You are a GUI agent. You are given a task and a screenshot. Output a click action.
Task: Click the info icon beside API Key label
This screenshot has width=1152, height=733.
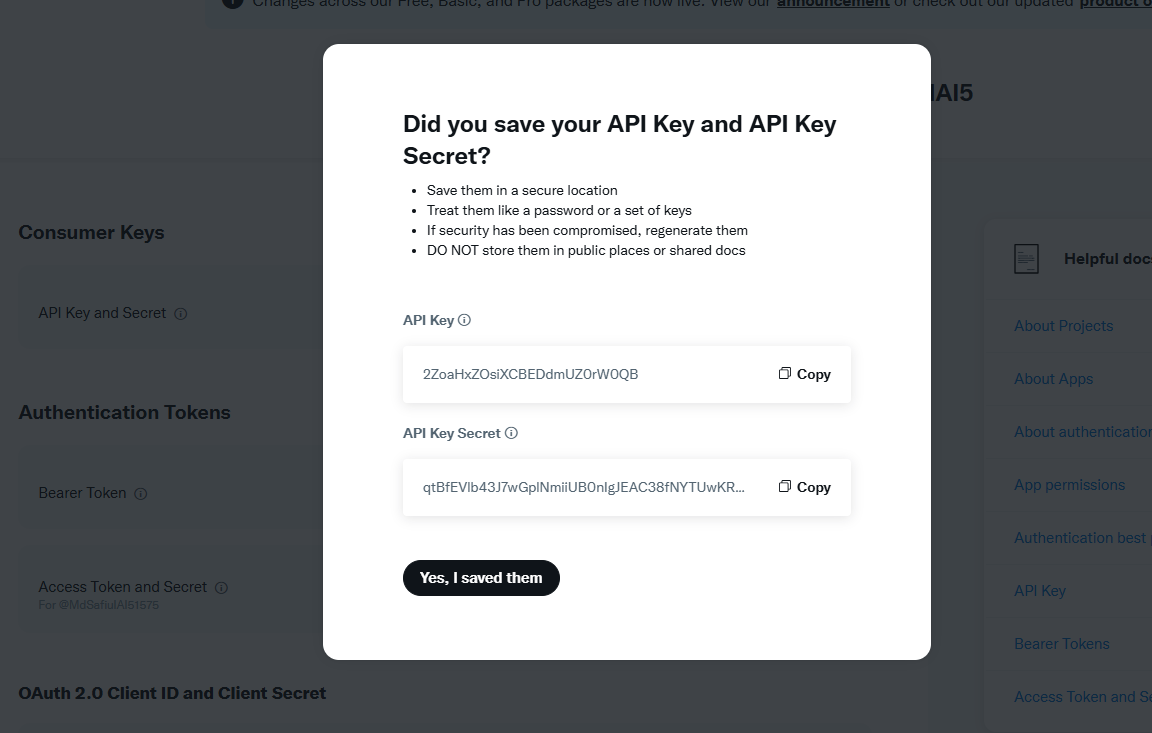coord(464,321)
